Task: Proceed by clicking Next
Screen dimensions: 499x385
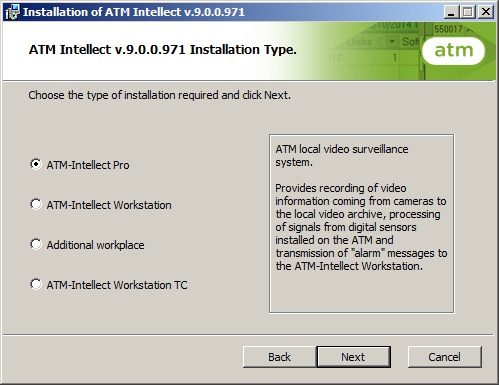Action: point(353,357)
